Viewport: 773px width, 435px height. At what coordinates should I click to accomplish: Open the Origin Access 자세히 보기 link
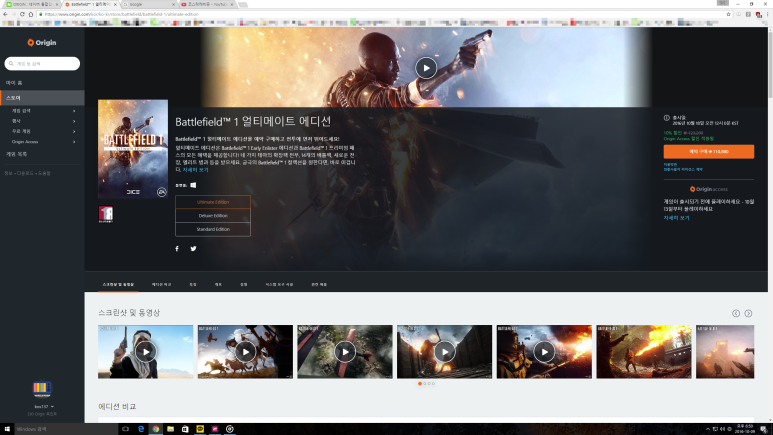pyautogui.click(x=676, y=218)
